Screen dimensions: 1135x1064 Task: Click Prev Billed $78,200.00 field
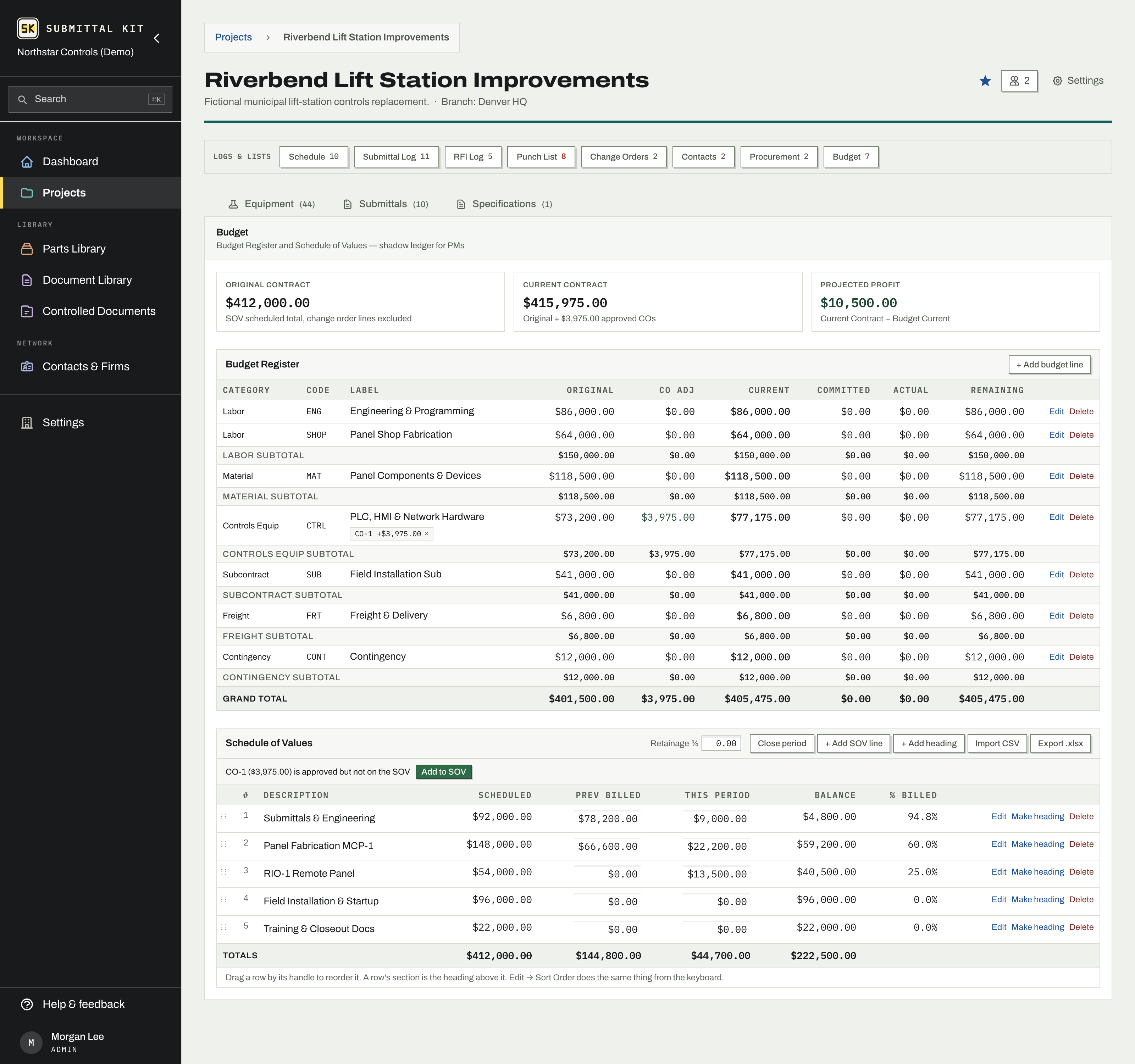607,819
